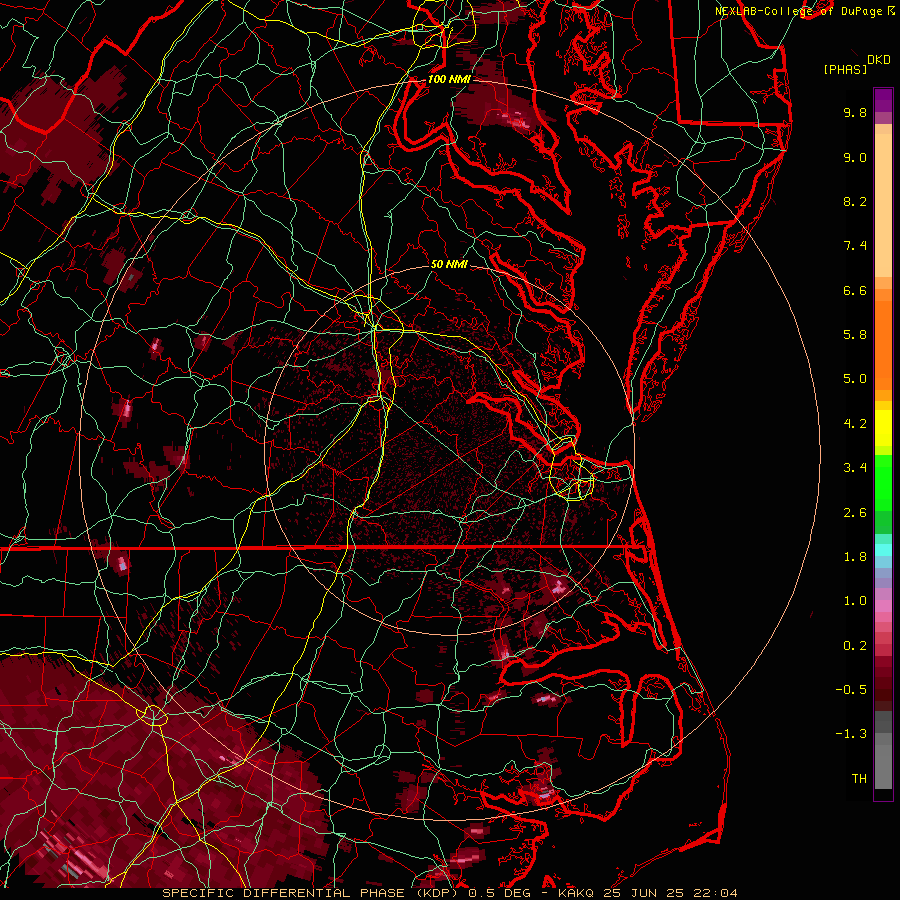The image size is (900, 900).
Task: Select the 9.0 legend value
Action: pos(855,157)
